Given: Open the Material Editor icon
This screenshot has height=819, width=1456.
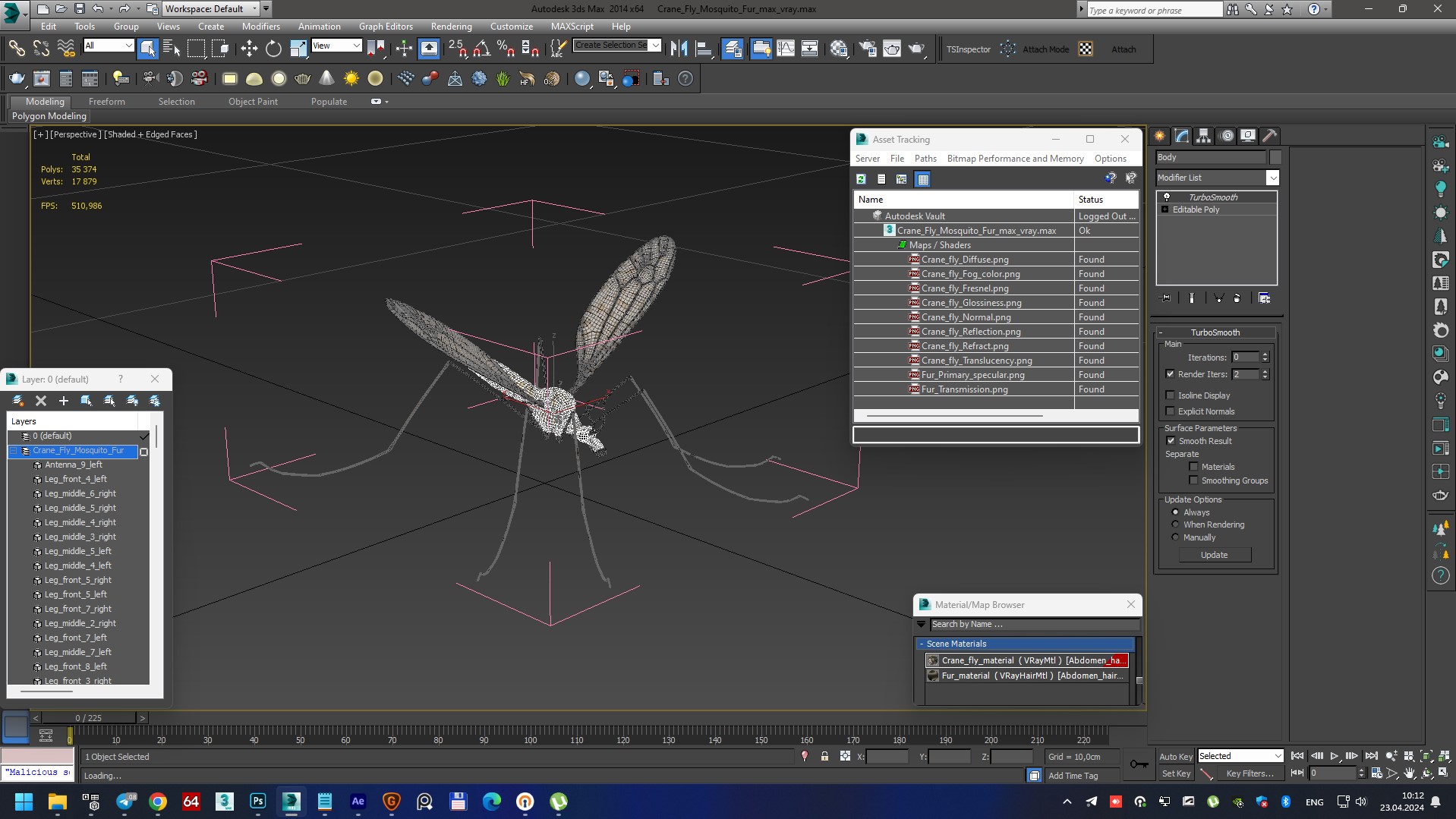Looking at the screenshot, I should (839, 49).
